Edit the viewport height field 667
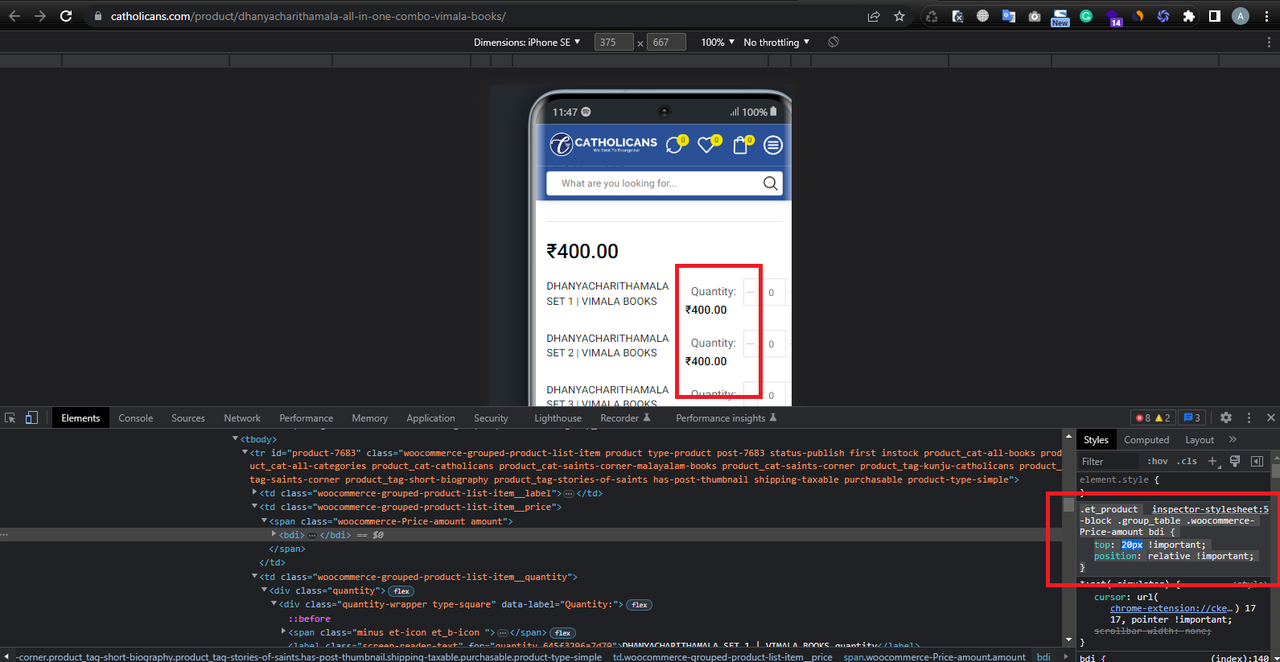The image size is (1280, 662). (x=666, y=42)
